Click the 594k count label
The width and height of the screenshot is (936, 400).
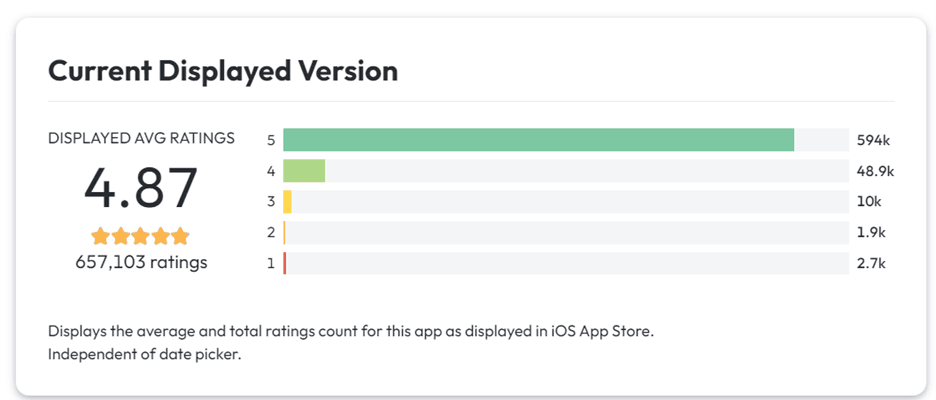pos(873,140)
